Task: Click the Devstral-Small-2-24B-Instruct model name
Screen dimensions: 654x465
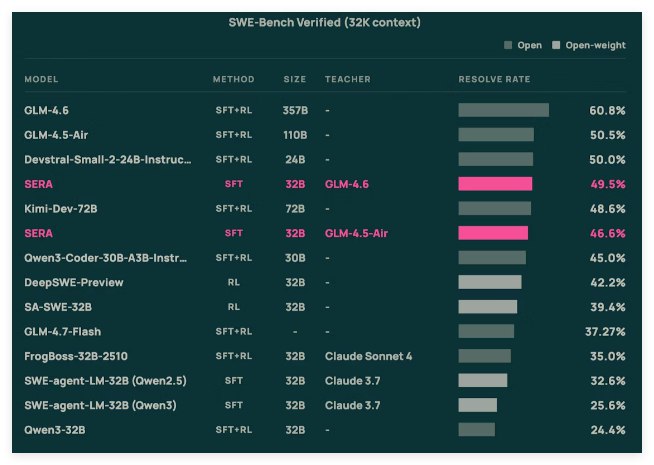Action: (x=107, y=159)
